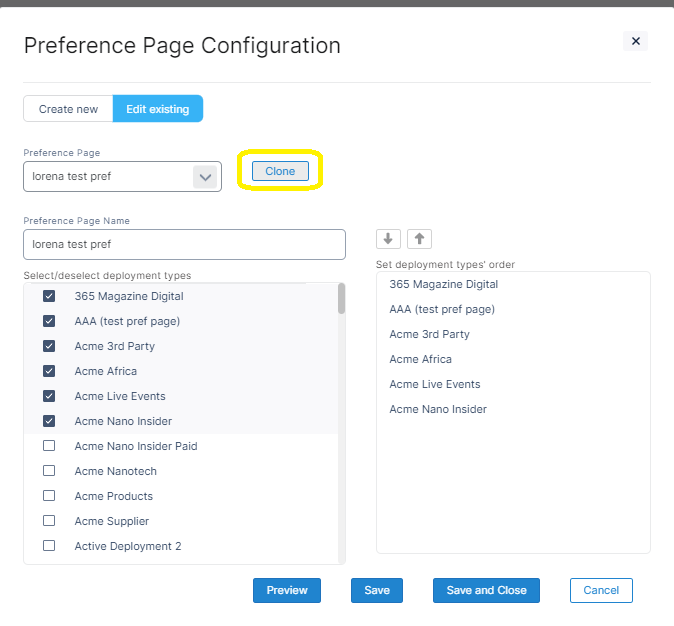
Task: Click the Save button
Action: tap(377, 590)
